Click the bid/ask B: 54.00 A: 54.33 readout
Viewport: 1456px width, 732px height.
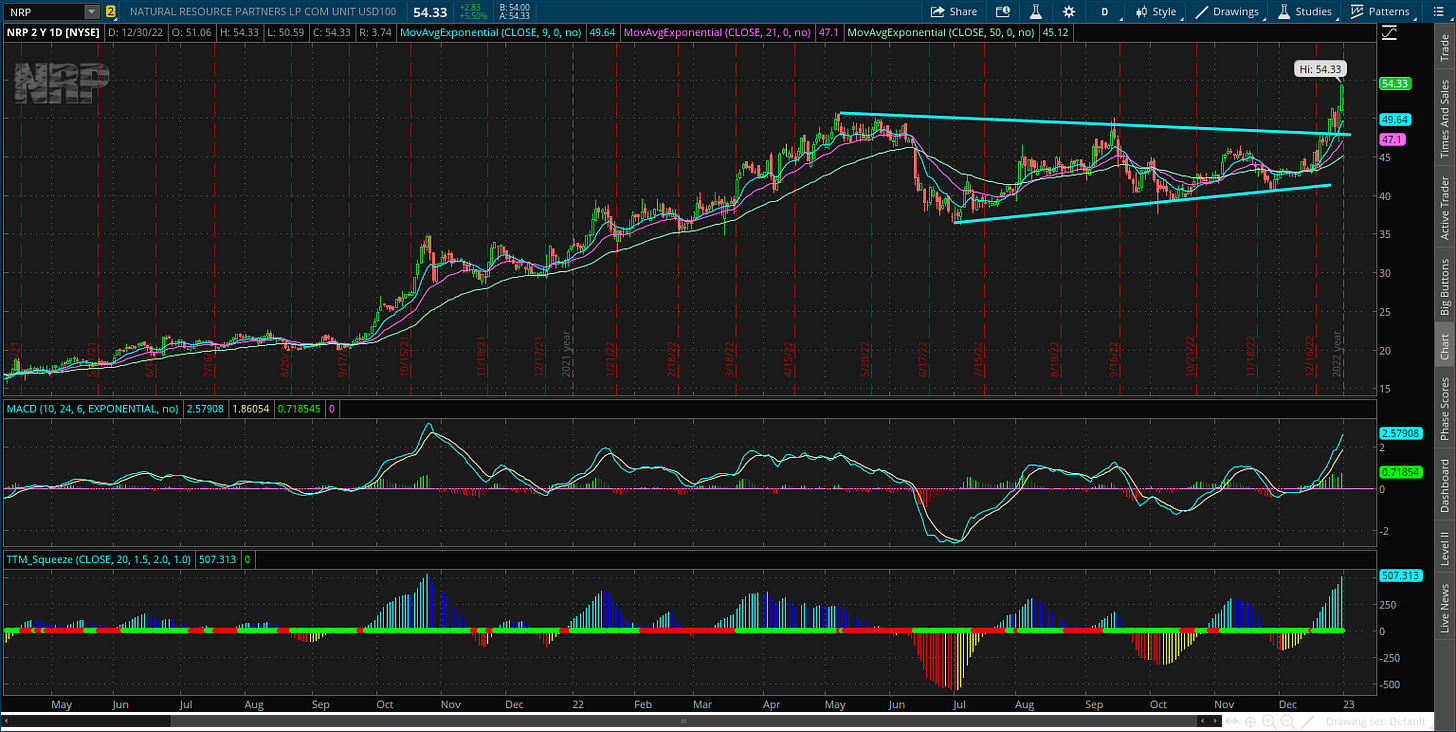tap(516, 12)
